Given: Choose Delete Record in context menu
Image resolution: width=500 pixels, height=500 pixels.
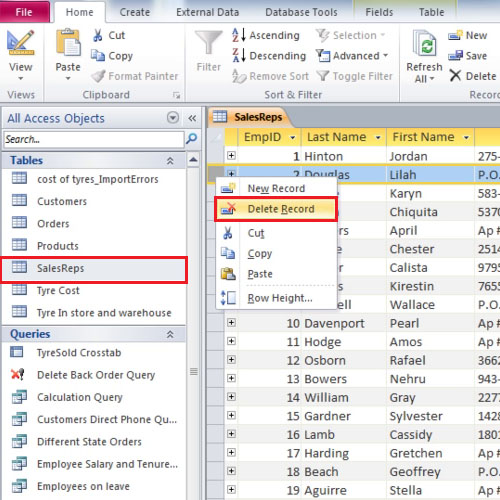Looking at the screenshot, I should pos(276,209).
